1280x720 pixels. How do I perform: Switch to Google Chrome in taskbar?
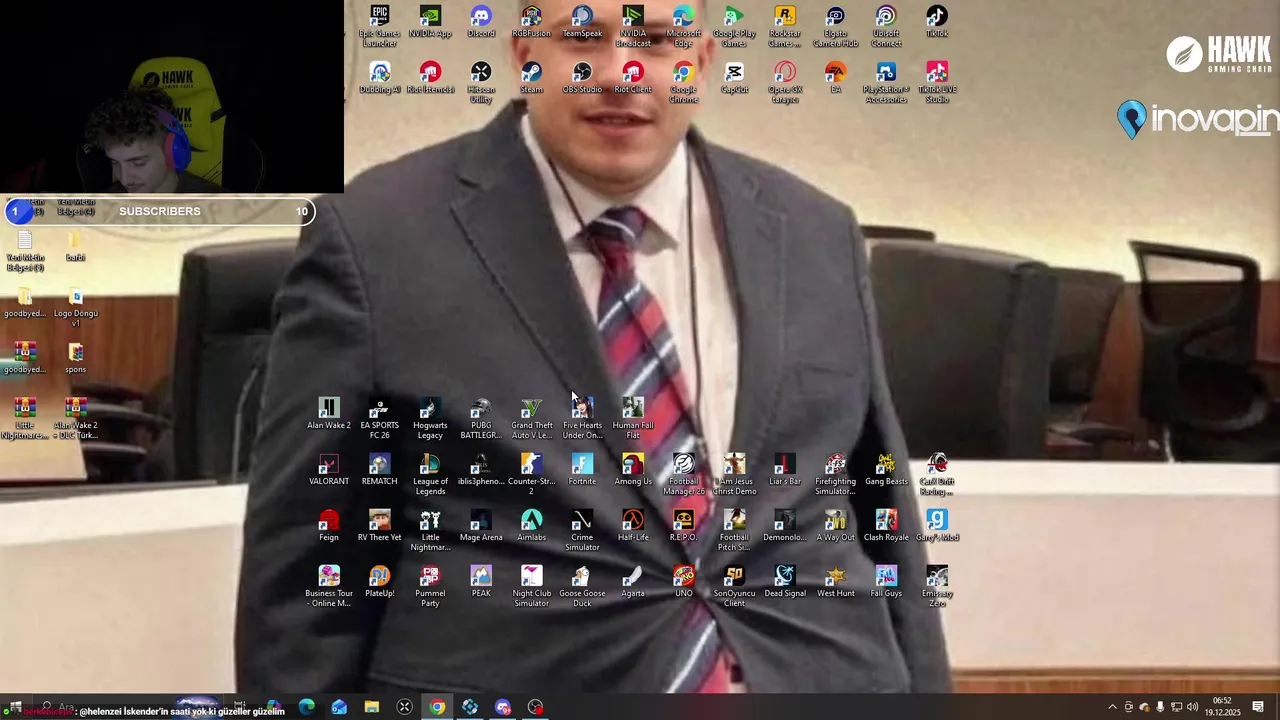[437, 707]
